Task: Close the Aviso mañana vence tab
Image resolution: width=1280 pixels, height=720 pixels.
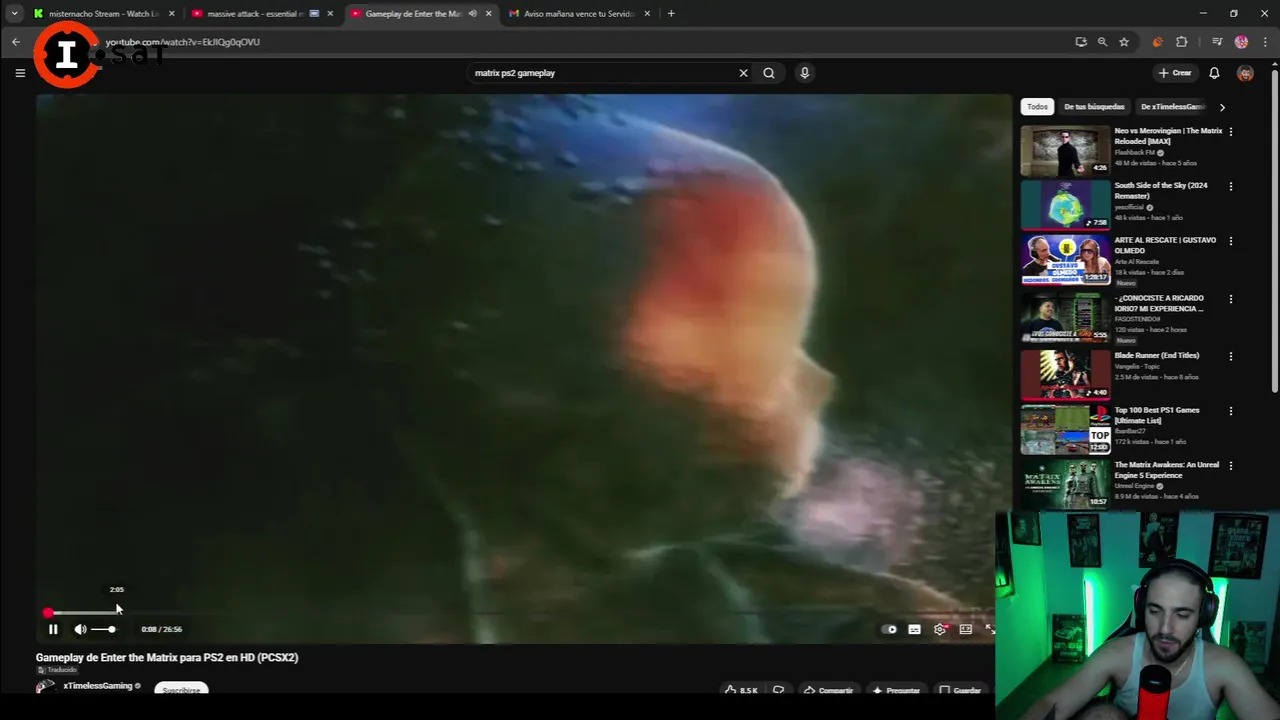Action: click(x=647, y=14)
